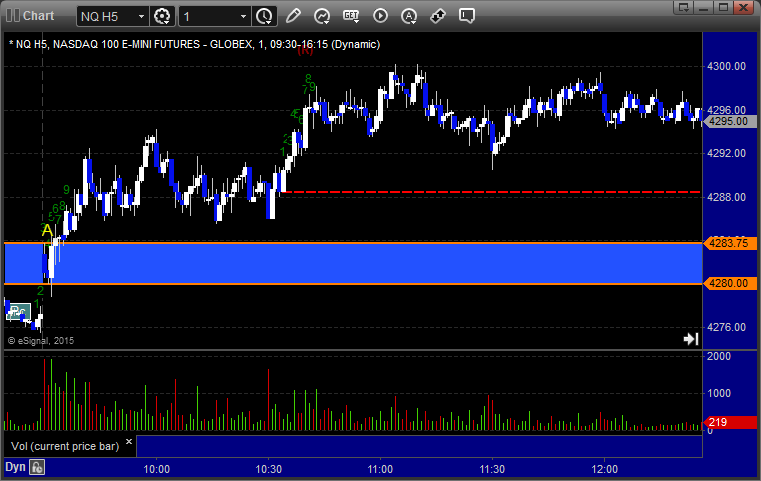761x481 pixels.
Task: Click the 10:30 time axis label
Action: (268, 469)
